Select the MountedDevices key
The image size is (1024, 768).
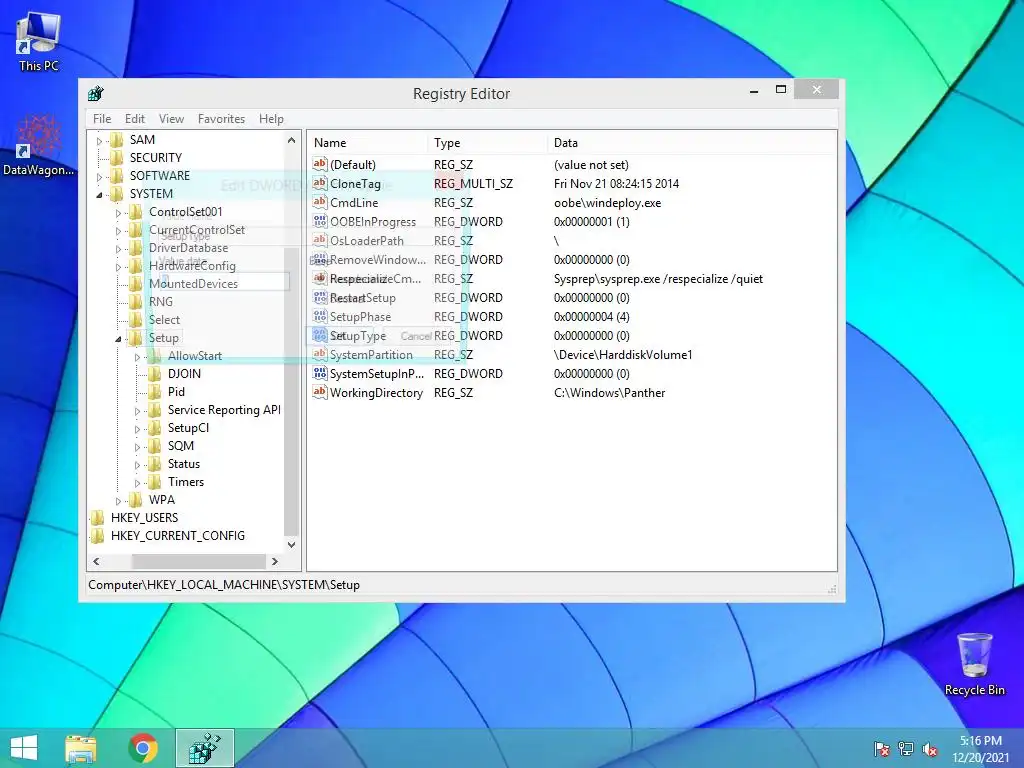pyautogui.click(x=193, y=283)
